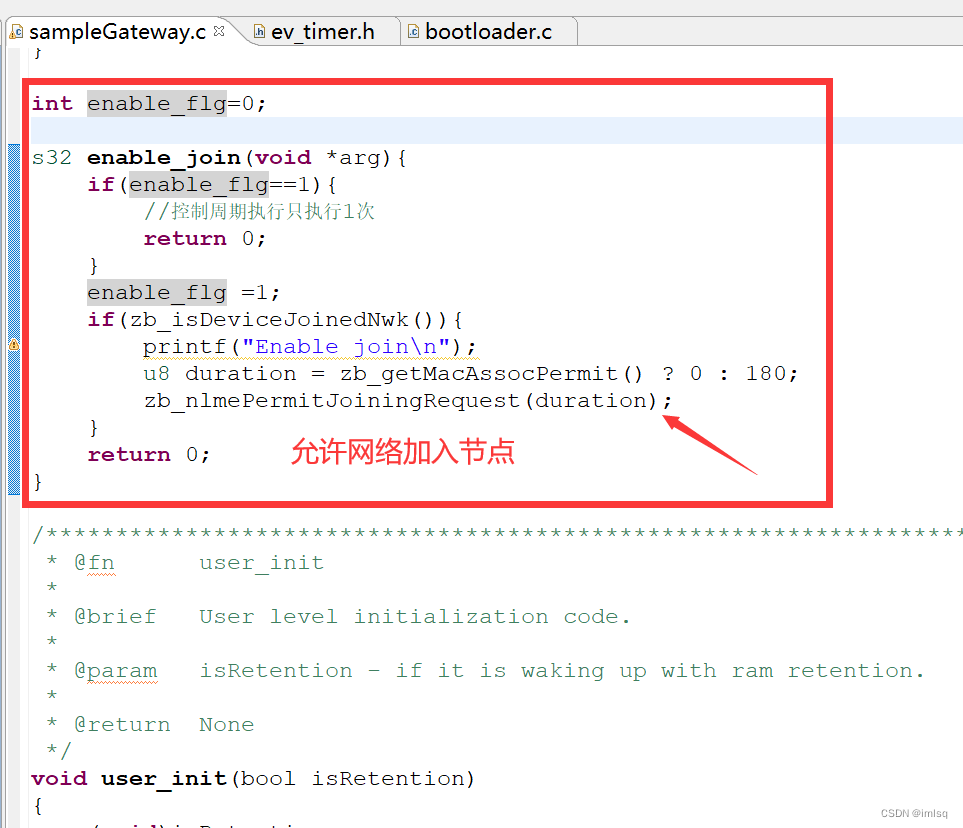
Task: Click the Chinese comment about executing once
Action: [259, 211]
